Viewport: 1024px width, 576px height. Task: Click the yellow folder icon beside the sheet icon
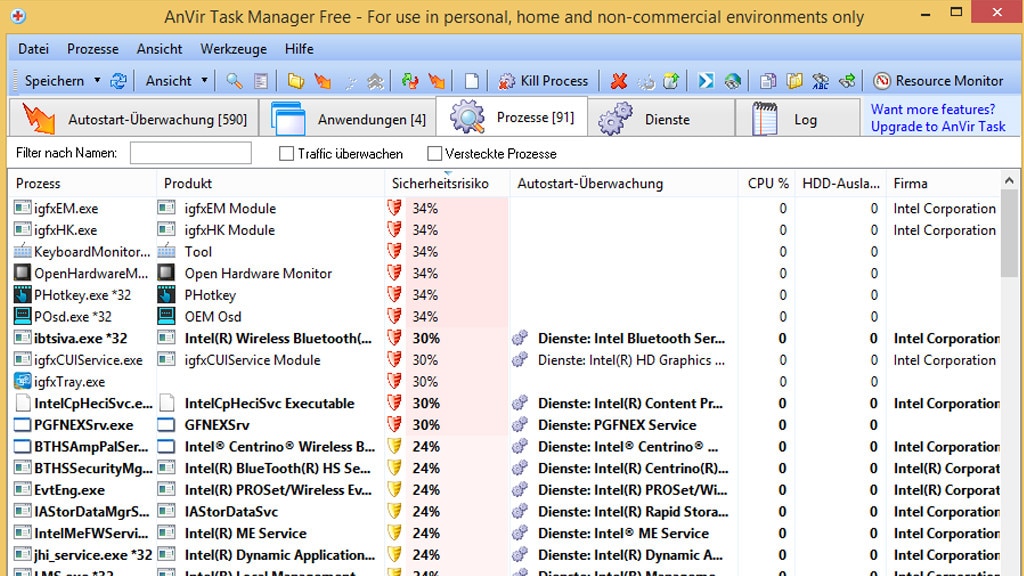click(296, 81)
